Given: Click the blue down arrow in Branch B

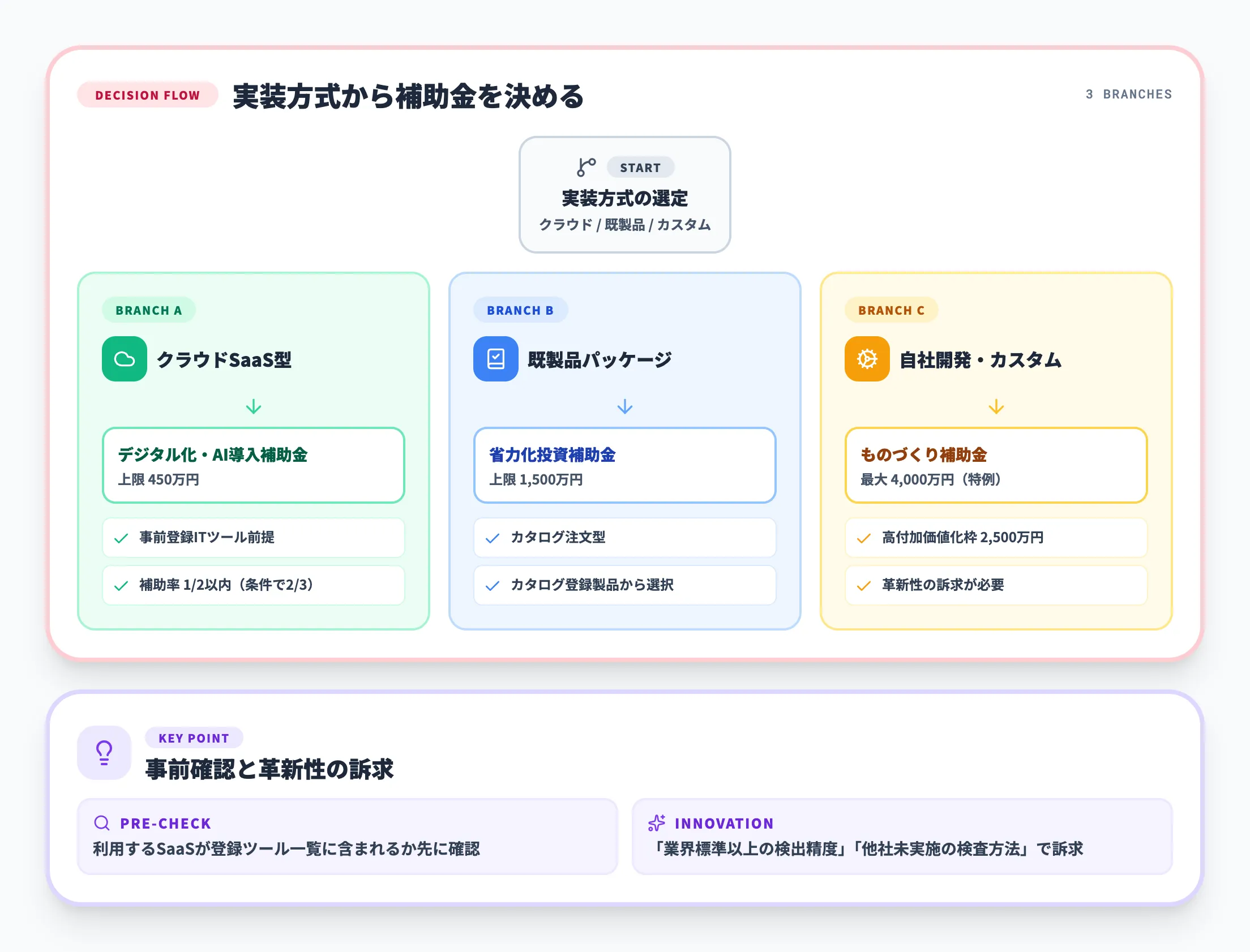Looking at the screenshot, I should coord(624,406).
